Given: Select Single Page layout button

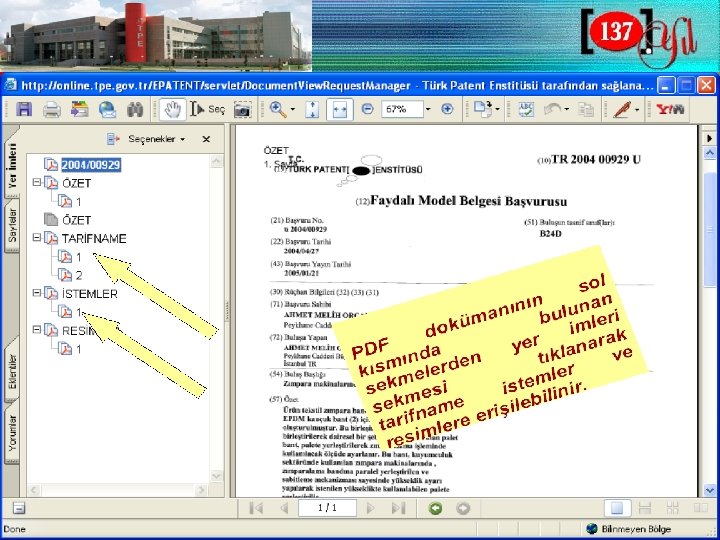Looking at the screenshot, I should click(617, 508).
